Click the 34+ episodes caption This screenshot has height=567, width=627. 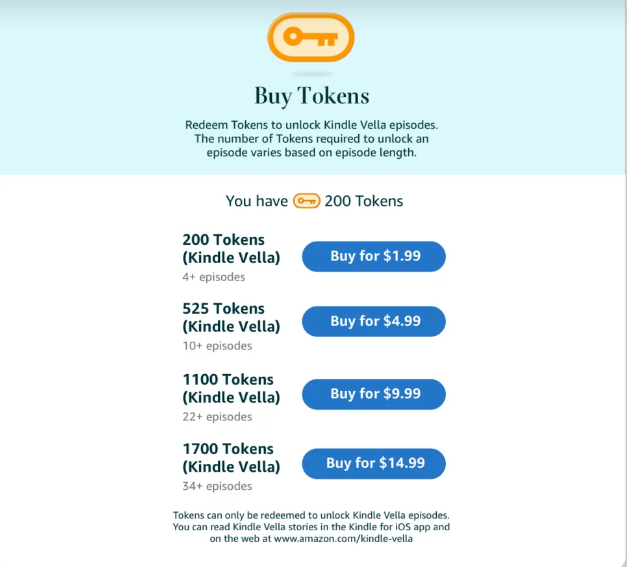[x=217, y=486]
